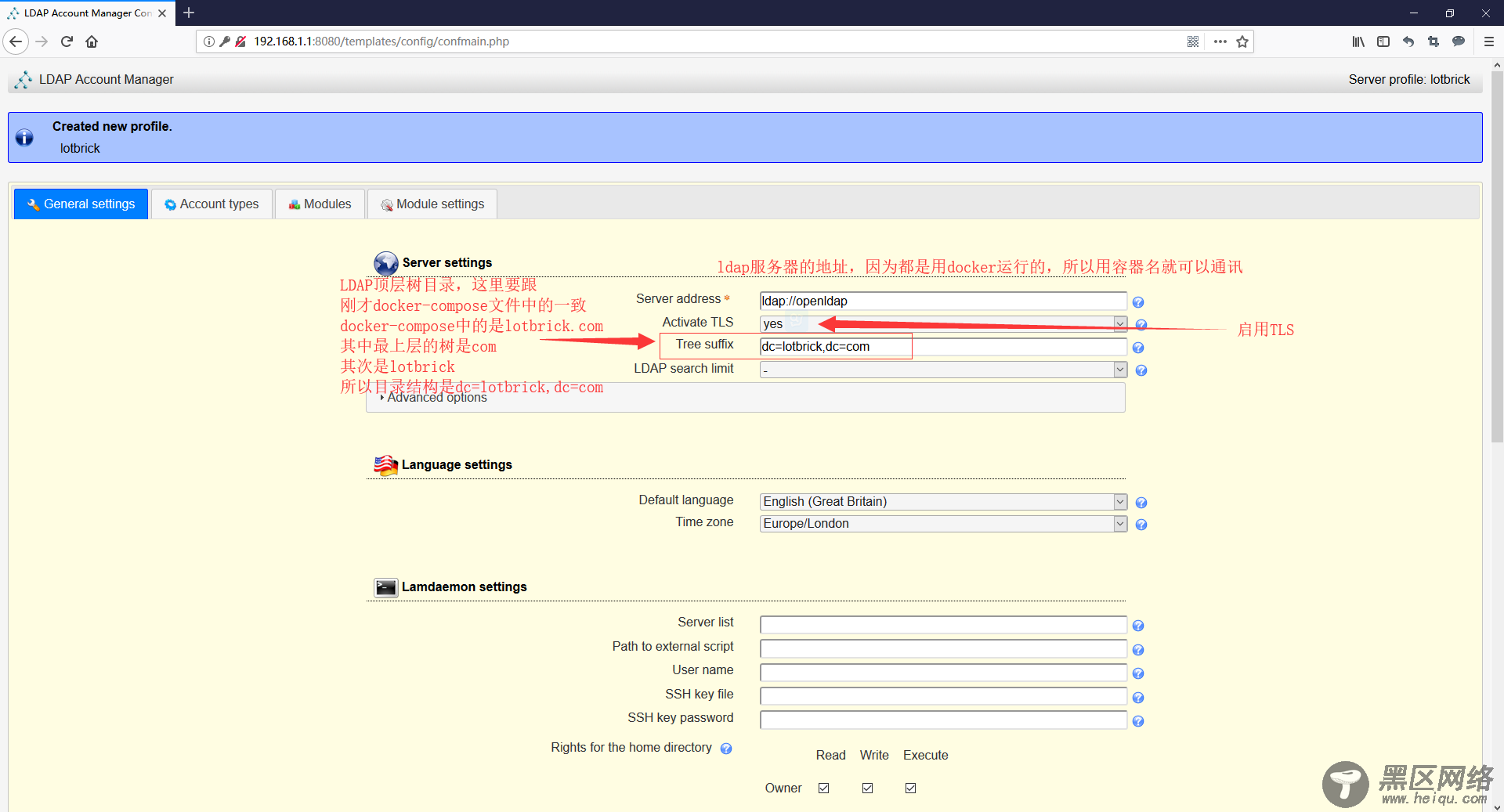Viewport: 1504px width, 812px height.
Task: Click the browser forward arrow
Action: 42,42
